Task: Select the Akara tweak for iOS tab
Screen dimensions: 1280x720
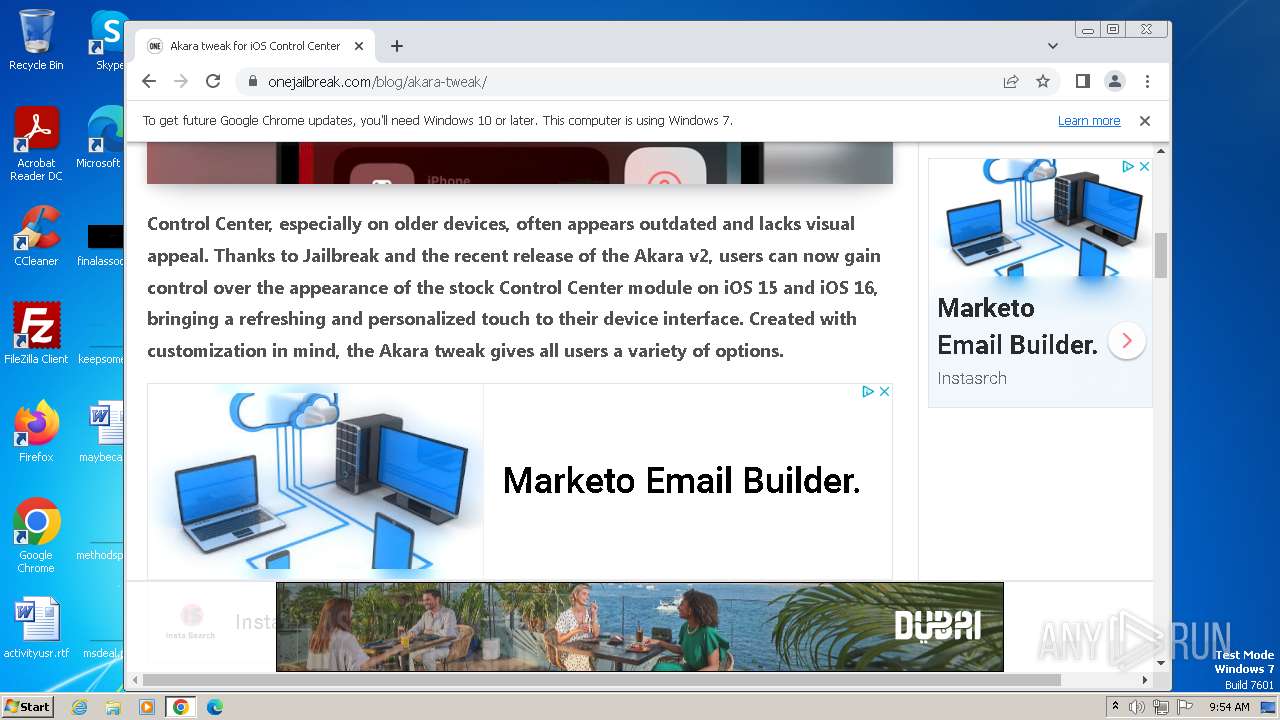Action: (x=255, y=46)
